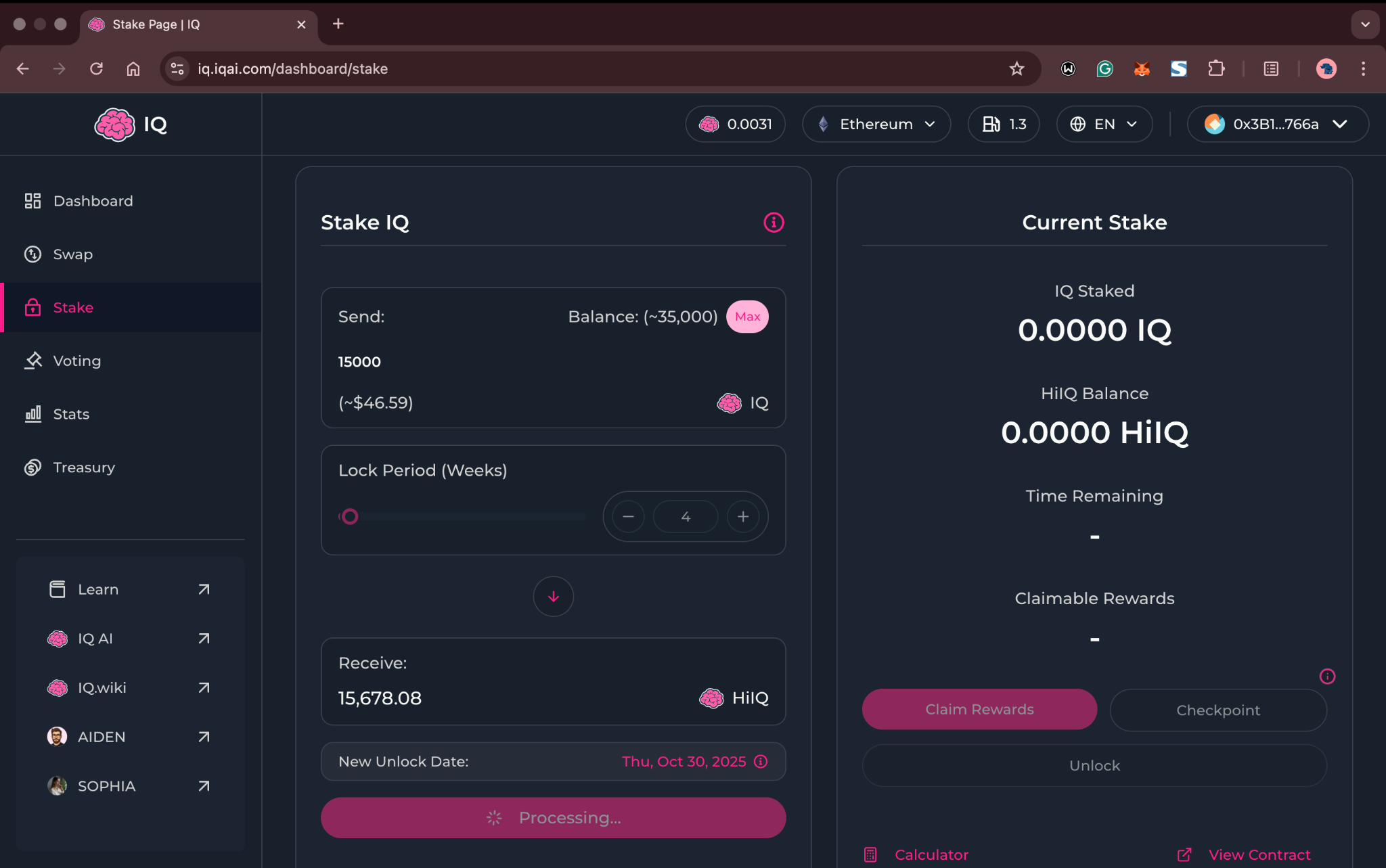Click the swap direction arrow icon

[x=553, y=596]
